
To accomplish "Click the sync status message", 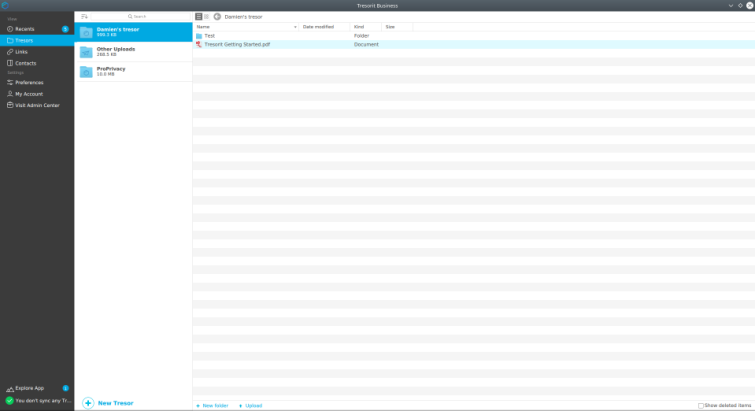I will tap(43, 400).
